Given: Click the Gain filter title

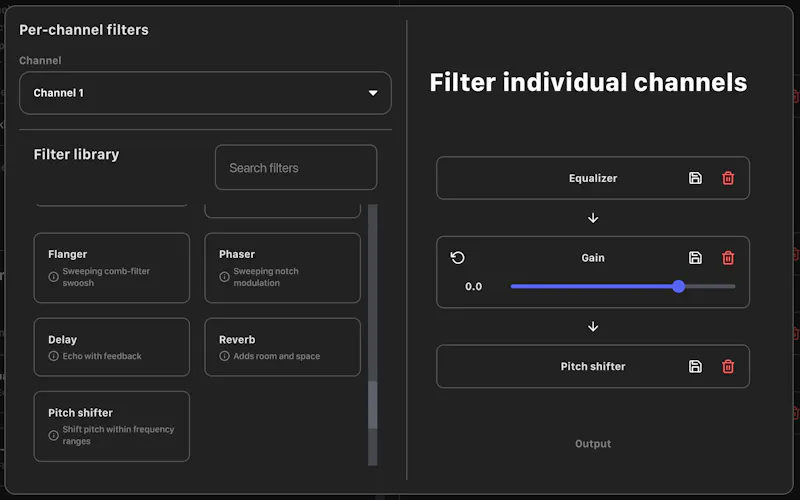Looking at the screenshot, I should coord(593,258).
